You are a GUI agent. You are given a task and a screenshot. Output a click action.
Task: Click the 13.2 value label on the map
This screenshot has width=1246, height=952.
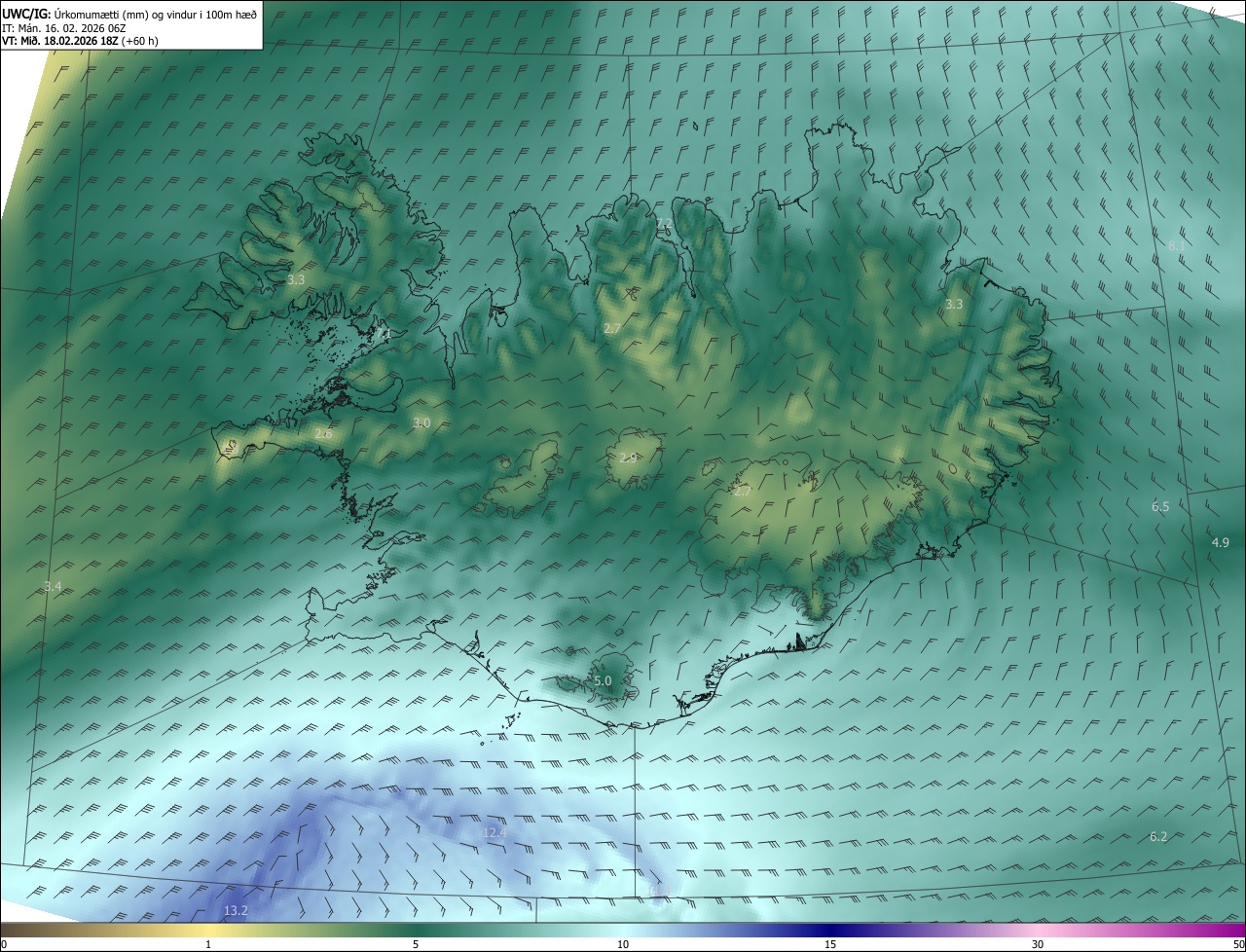coord(236,910)
